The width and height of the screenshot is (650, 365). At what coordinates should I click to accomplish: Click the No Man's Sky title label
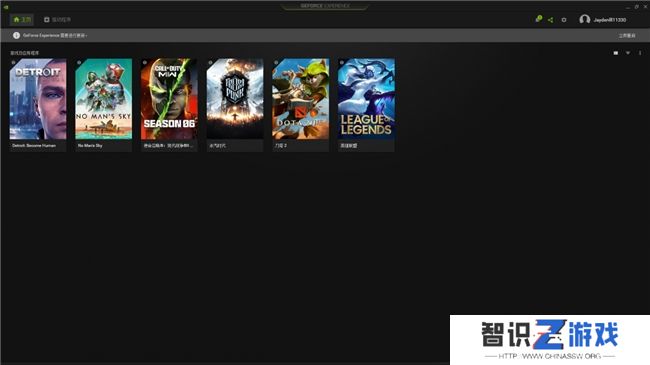(x=90, y=146)
